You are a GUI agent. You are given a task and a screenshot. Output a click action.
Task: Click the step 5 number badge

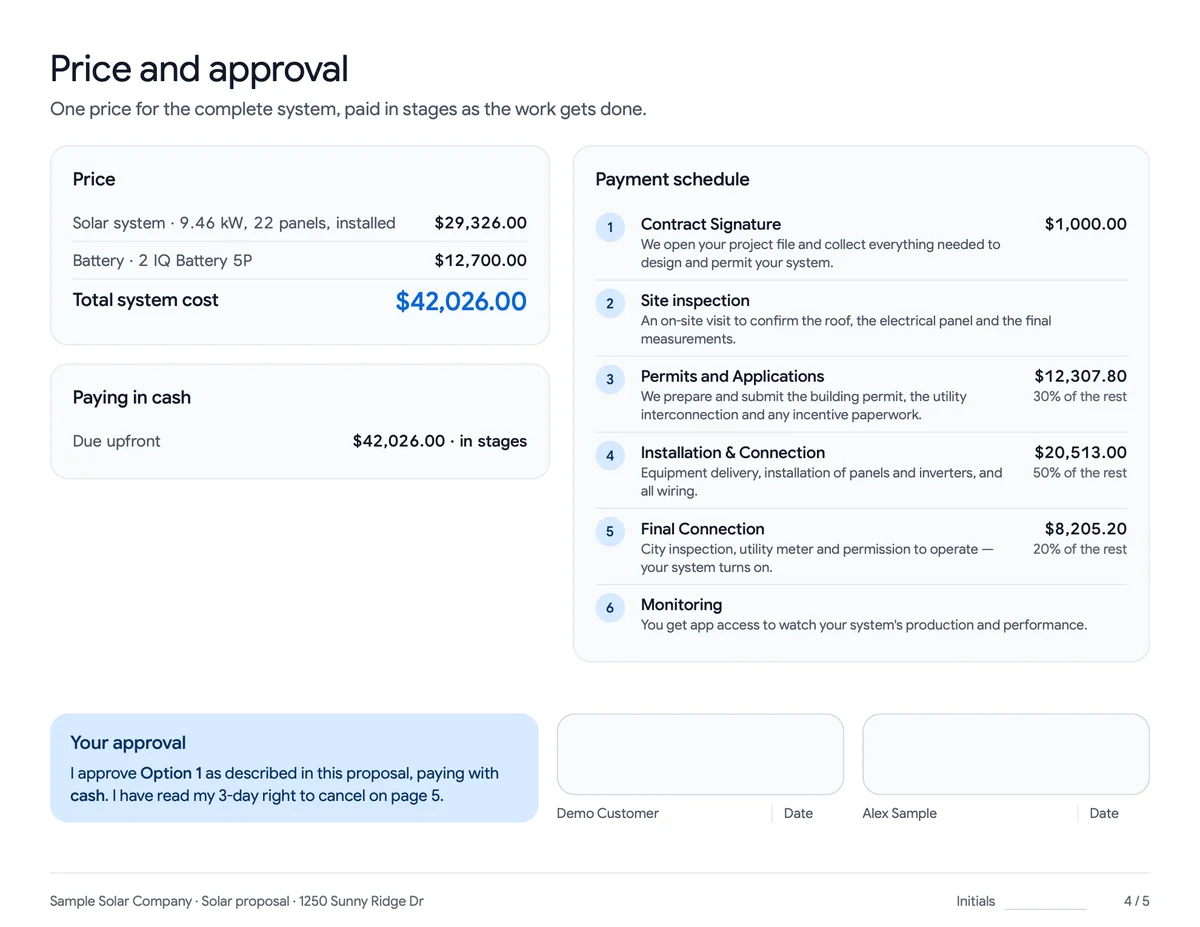pos(610,532)
